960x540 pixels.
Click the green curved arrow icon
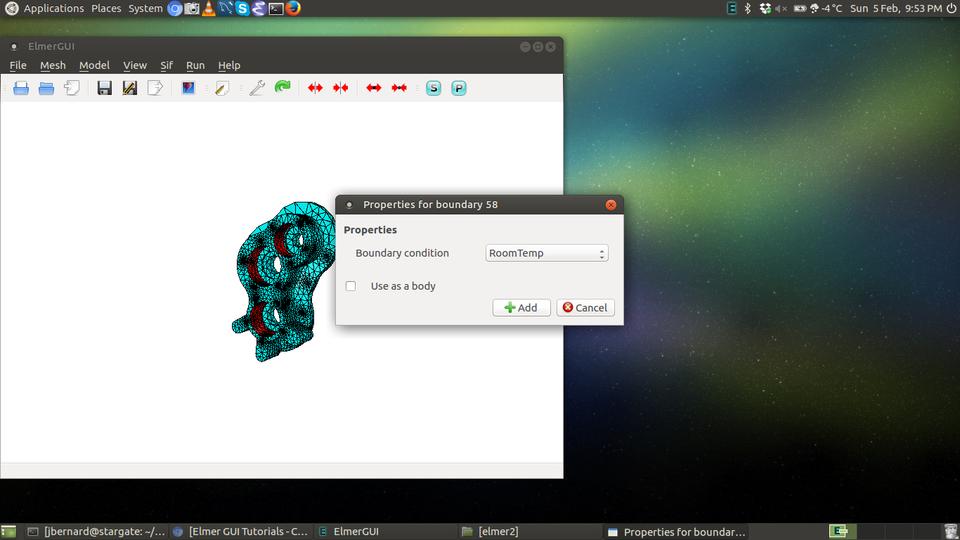(x=282, y=88)
